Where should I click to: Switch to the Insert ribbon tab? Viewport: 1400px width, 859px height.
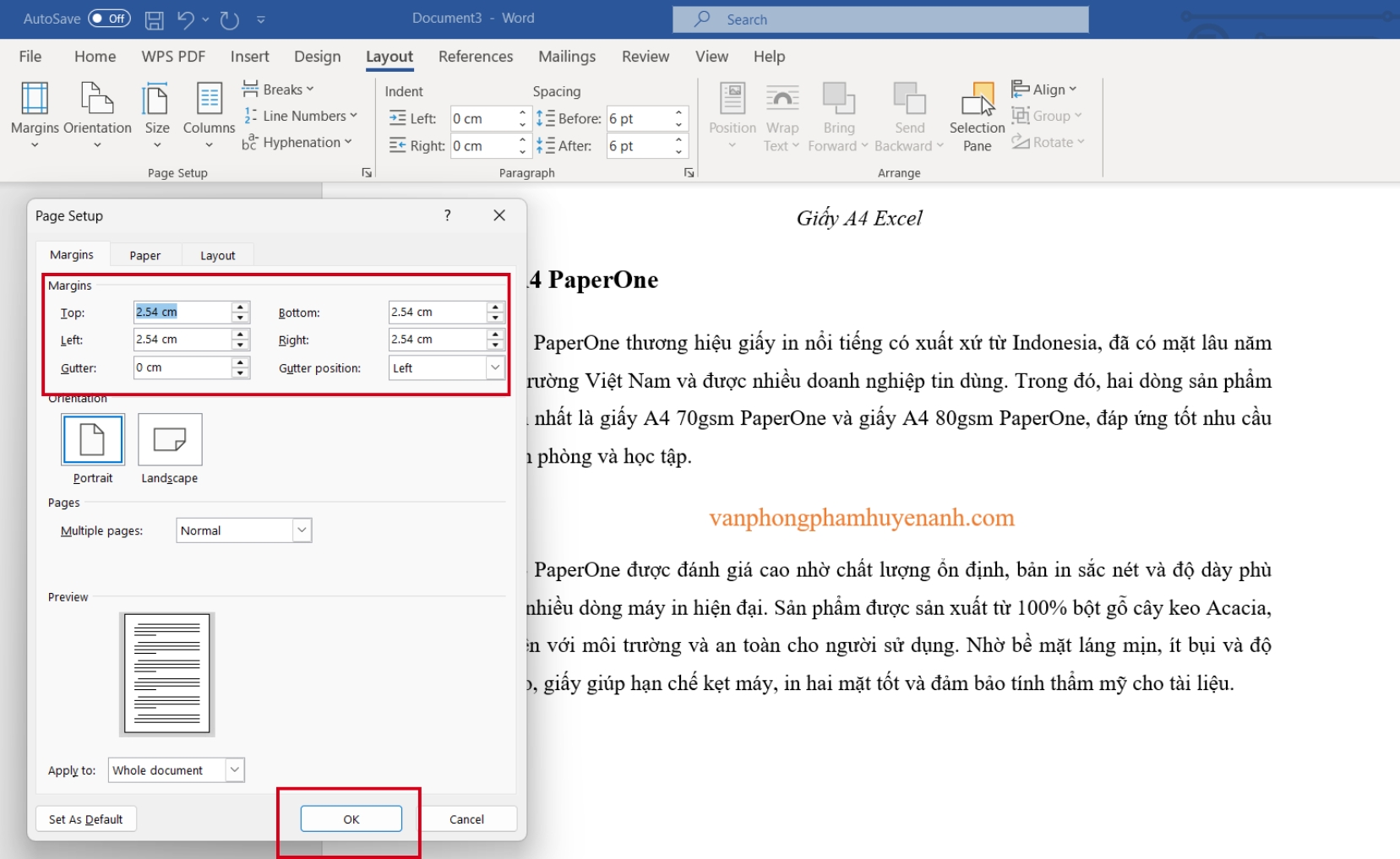coord(250,57)
